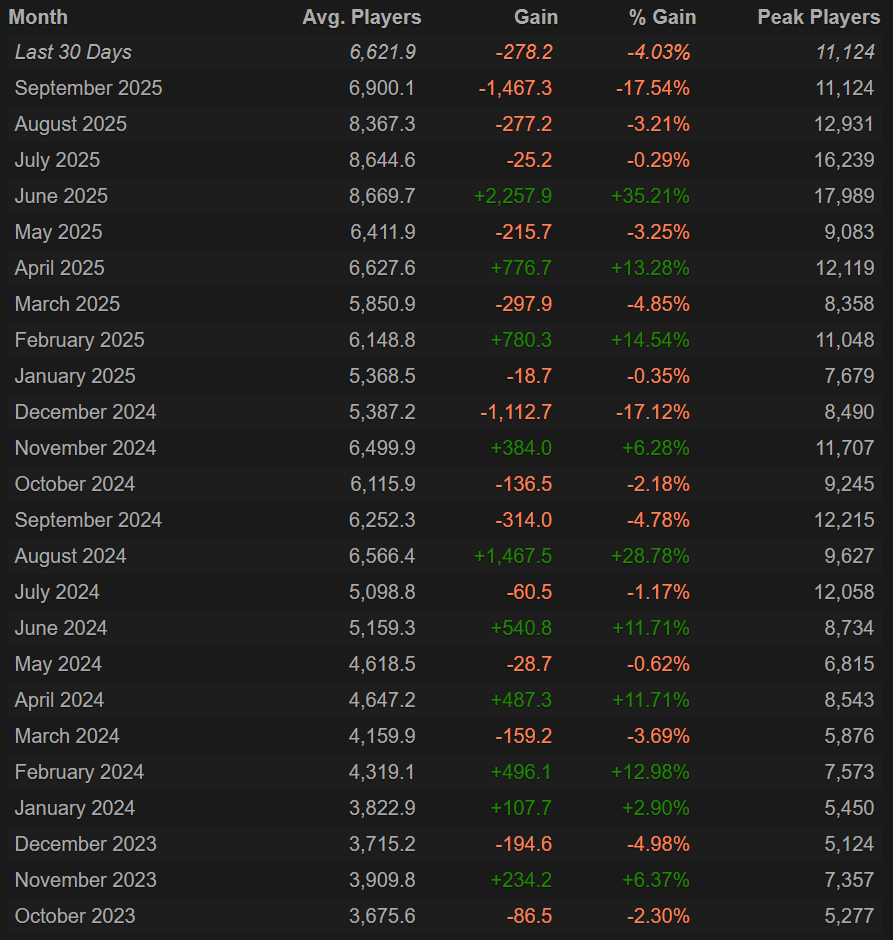Click the gain value +780.3
The width and height of the screenshot is (893, 940).
pos(521,340)
